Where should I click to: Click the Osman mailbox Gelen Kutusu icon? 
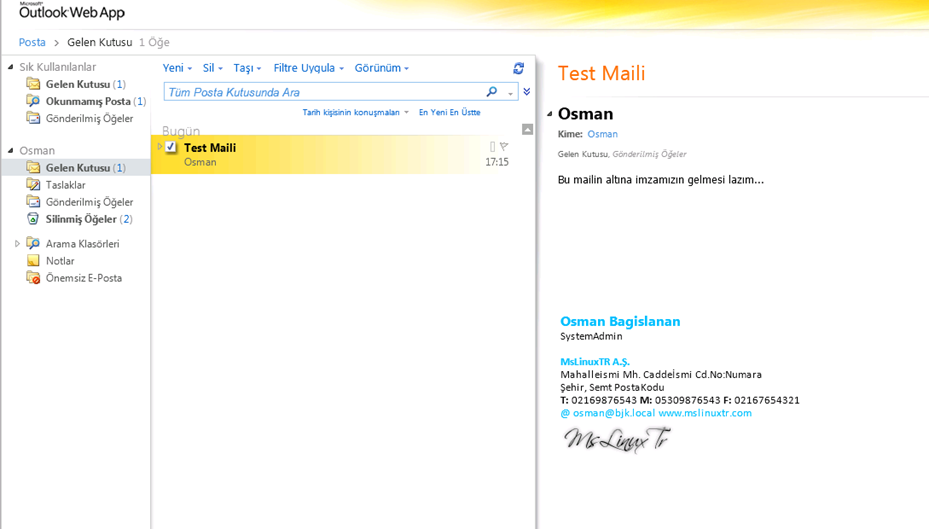click(x=33, y=168)
